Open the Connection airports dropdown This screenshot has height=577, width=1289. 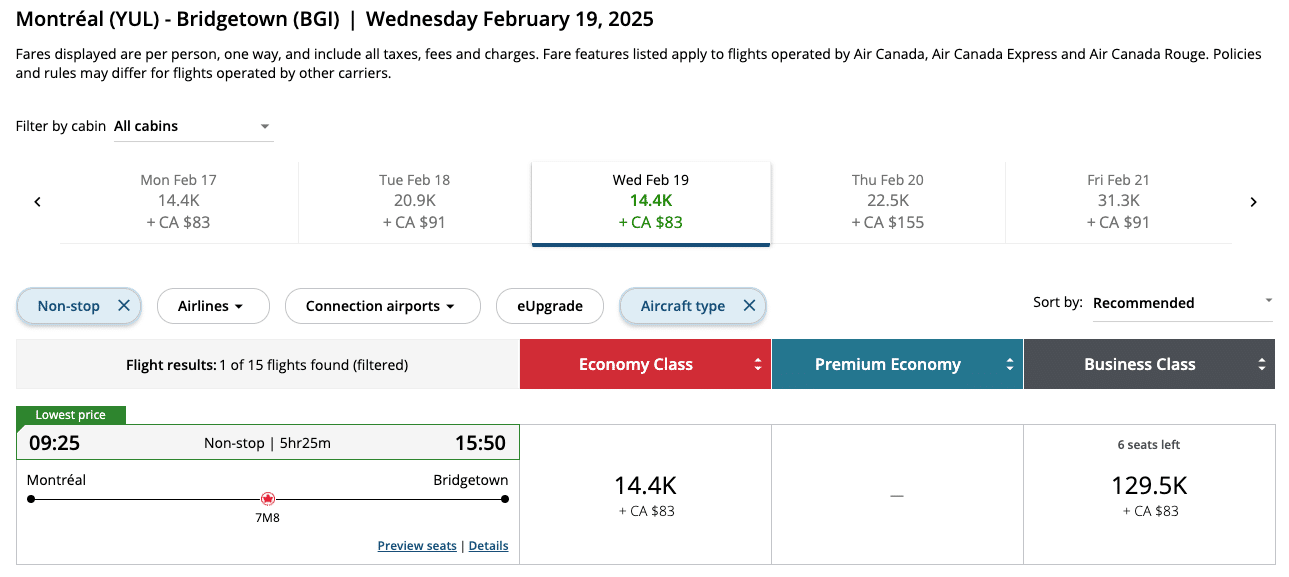click(x=382, y=306)
